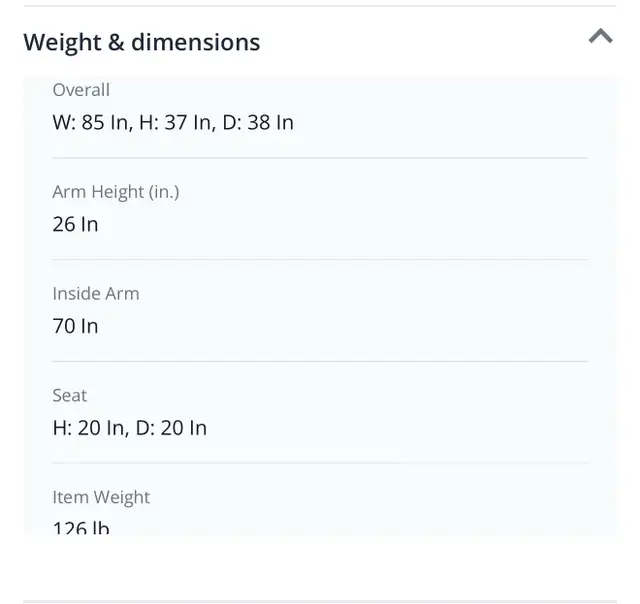The width and height of the screenshot is (640, 604).
Task: Click the divider below Inside Arm row
Action: point(320,361)
